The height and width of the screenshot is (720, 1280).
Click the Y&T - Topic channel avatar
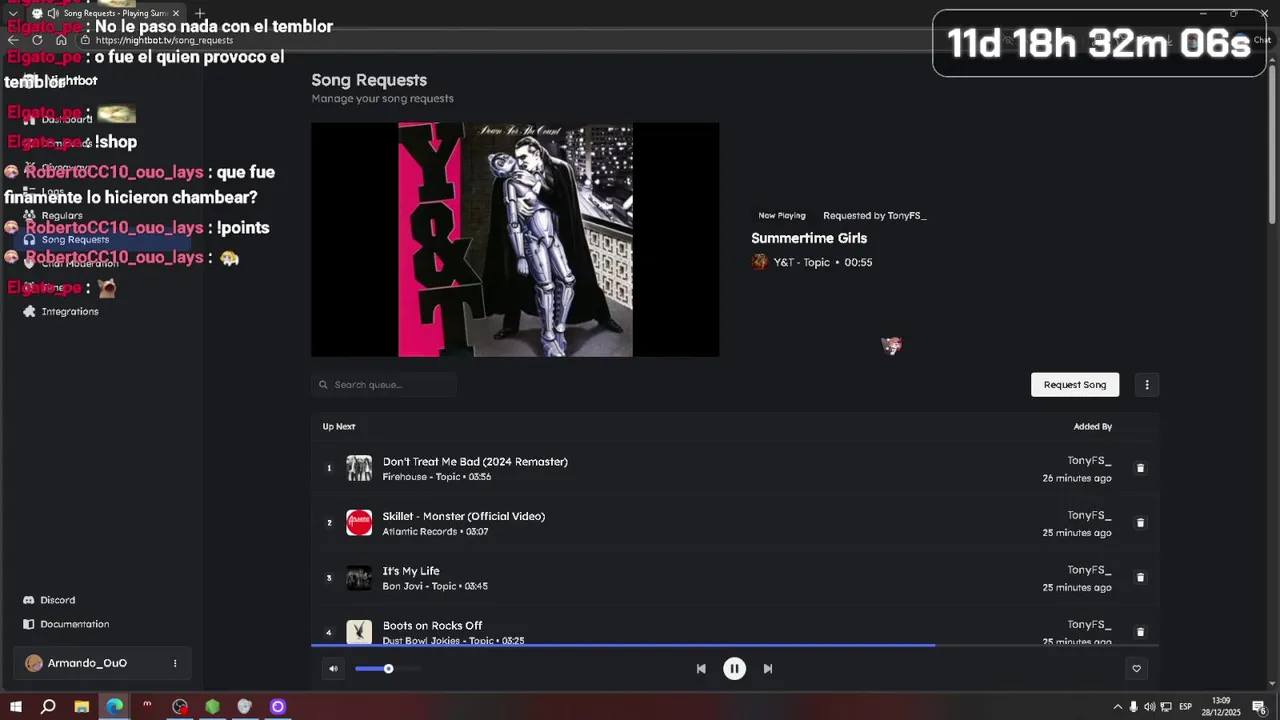760,262
